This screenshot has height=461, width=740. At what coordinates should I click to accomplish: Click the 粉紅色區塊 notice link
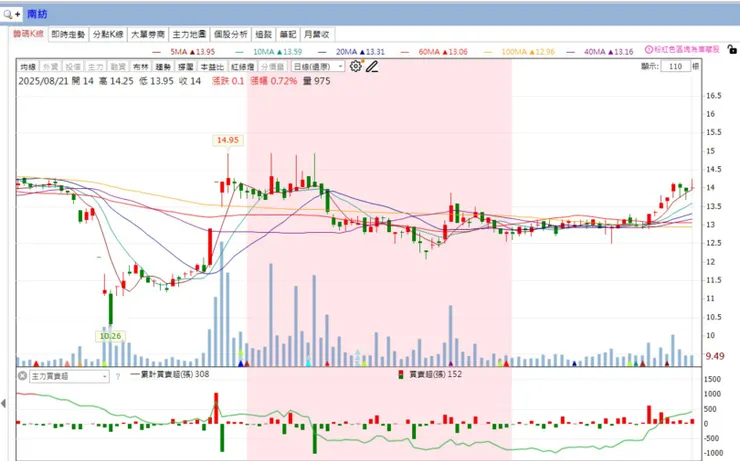pyautogui.click(x=687, y=49)
